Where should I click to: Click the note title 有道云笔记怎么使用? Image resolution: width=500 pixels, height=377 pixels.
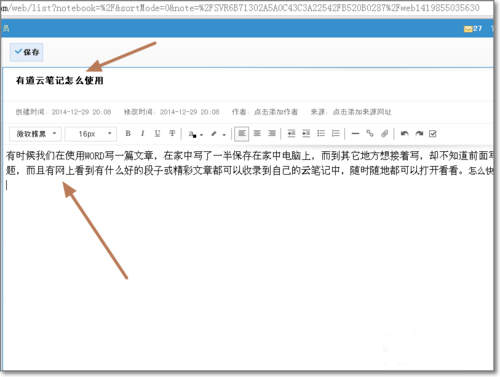click(x=60, y=80)
